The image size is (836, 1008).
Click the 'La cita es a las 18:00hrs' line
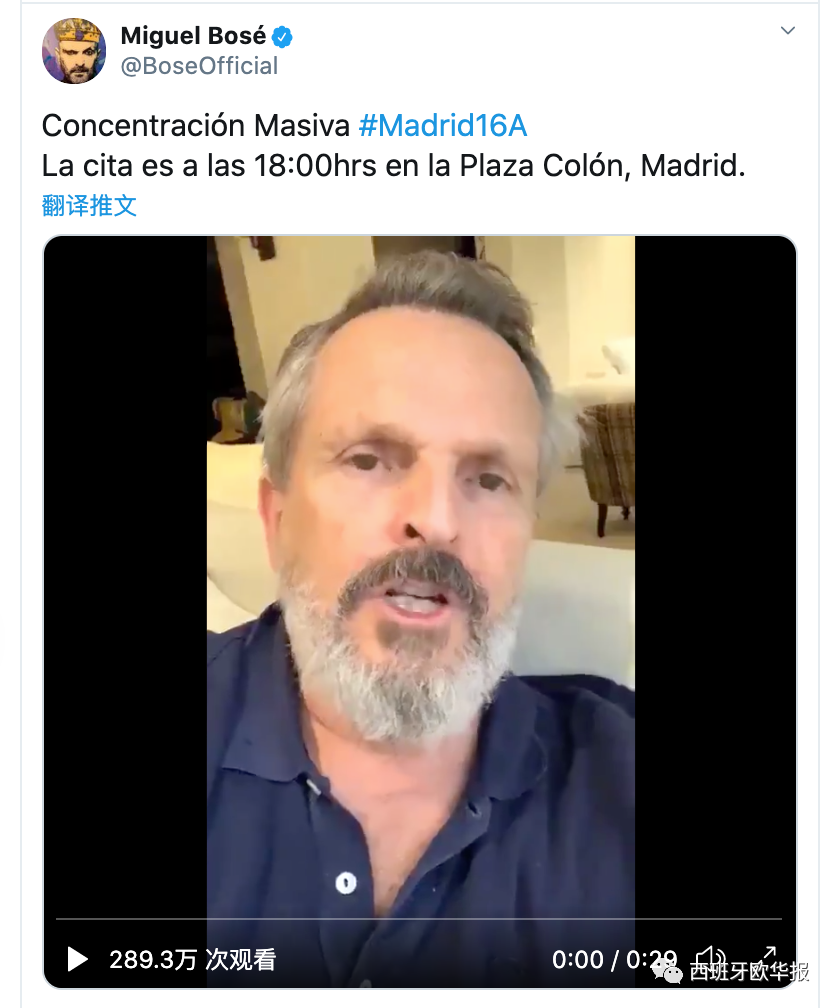pyautogui.click(x=209, y=166)
